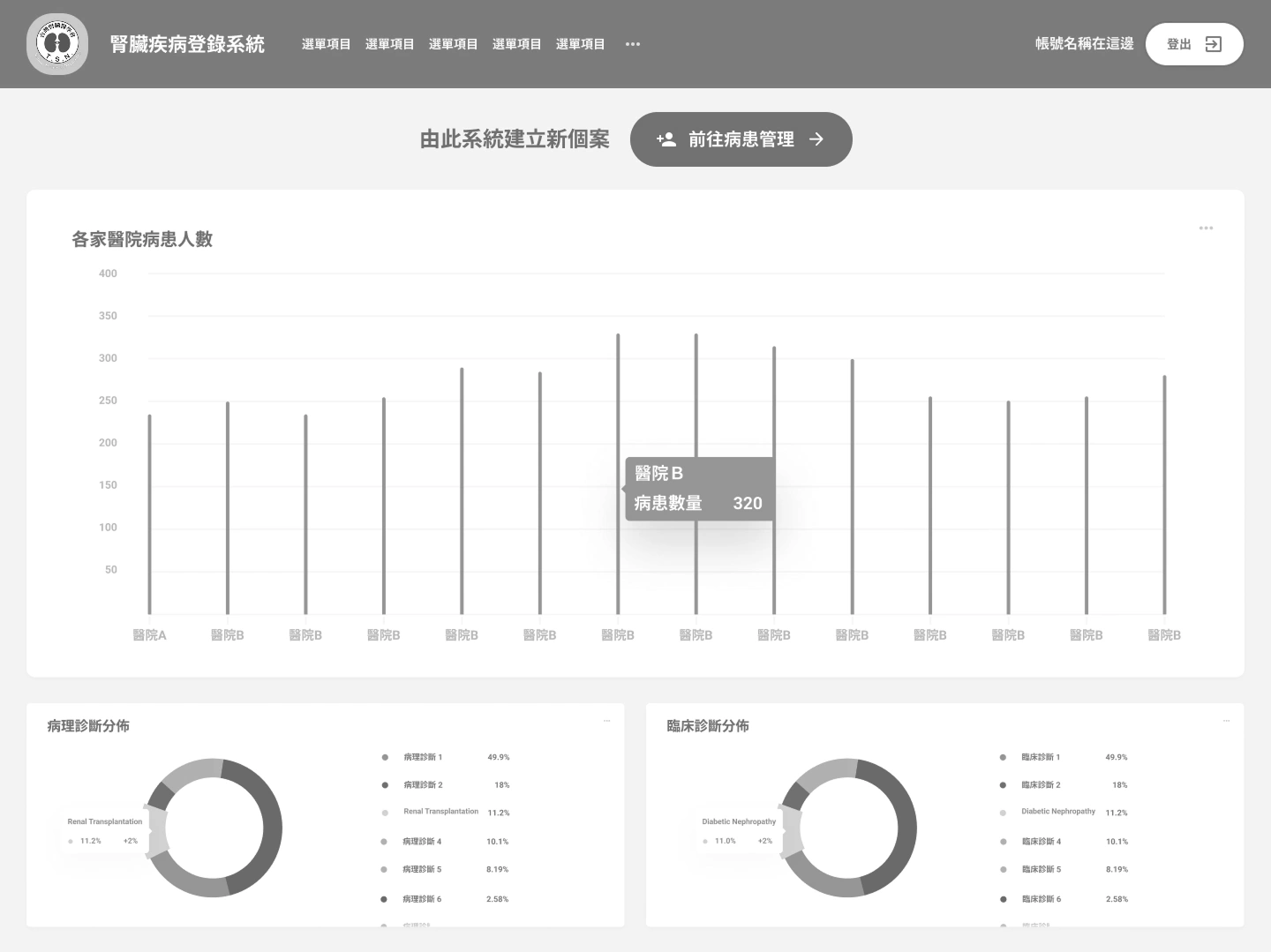Open the 各家醫院病患人數 card options ellipsis

(1206, 229)
